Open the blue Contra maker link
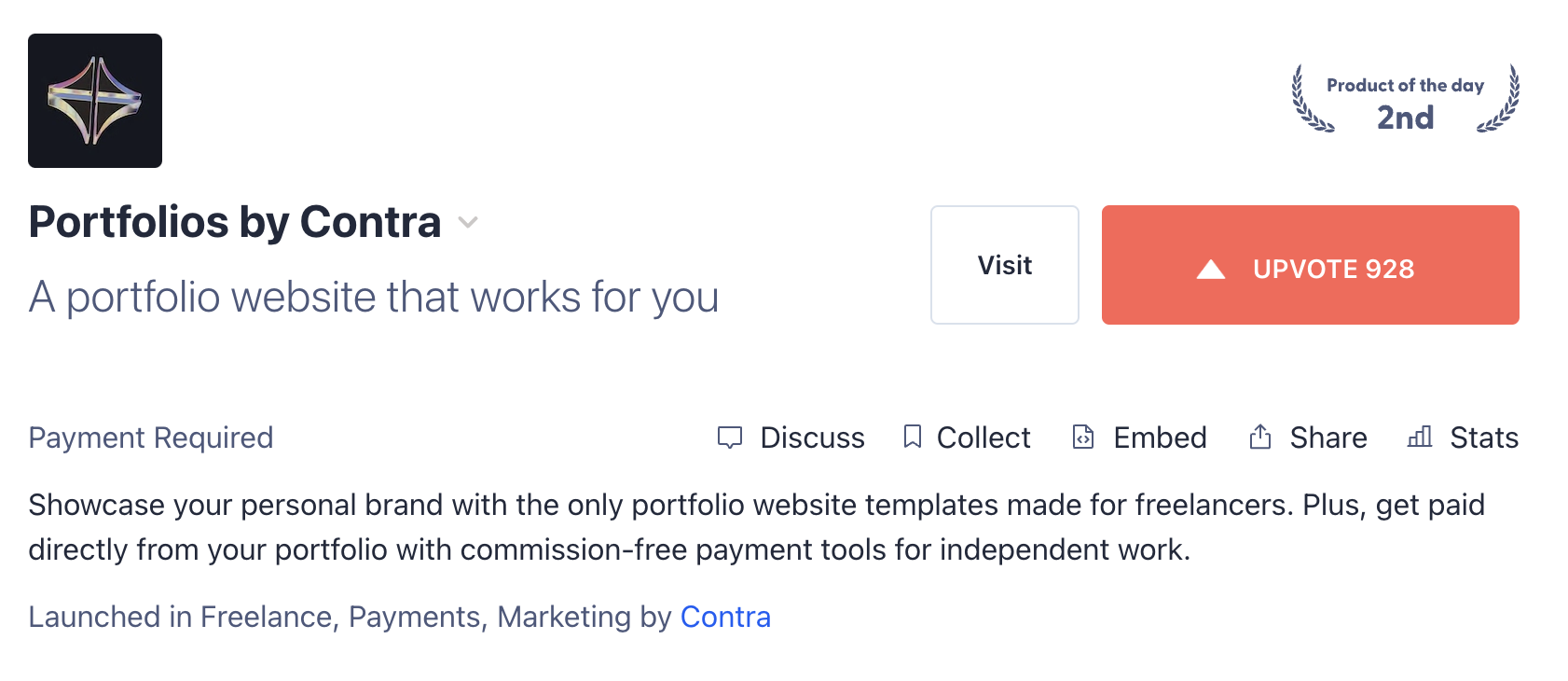 coord(725,617)
